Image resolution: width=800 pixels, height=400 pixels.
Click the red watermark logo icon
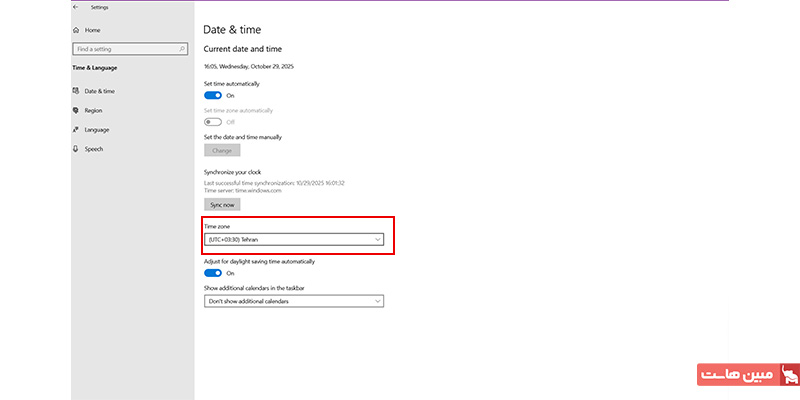tap(789, 377)
